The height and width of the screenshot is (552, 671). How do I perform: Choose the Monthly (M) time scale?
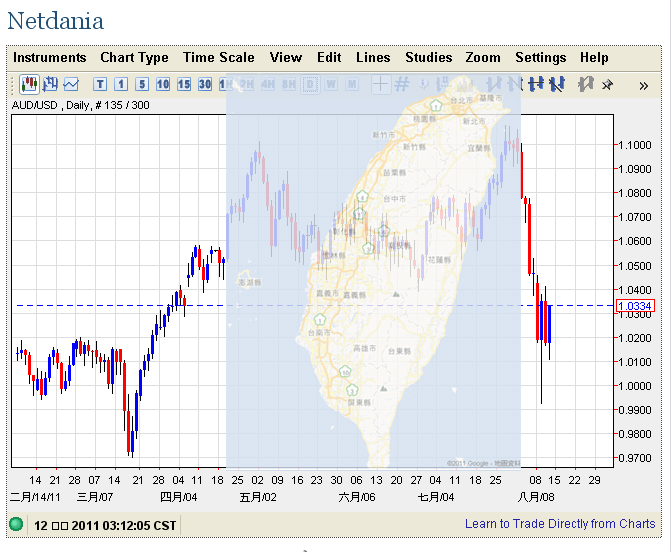[x=352, y=84]
